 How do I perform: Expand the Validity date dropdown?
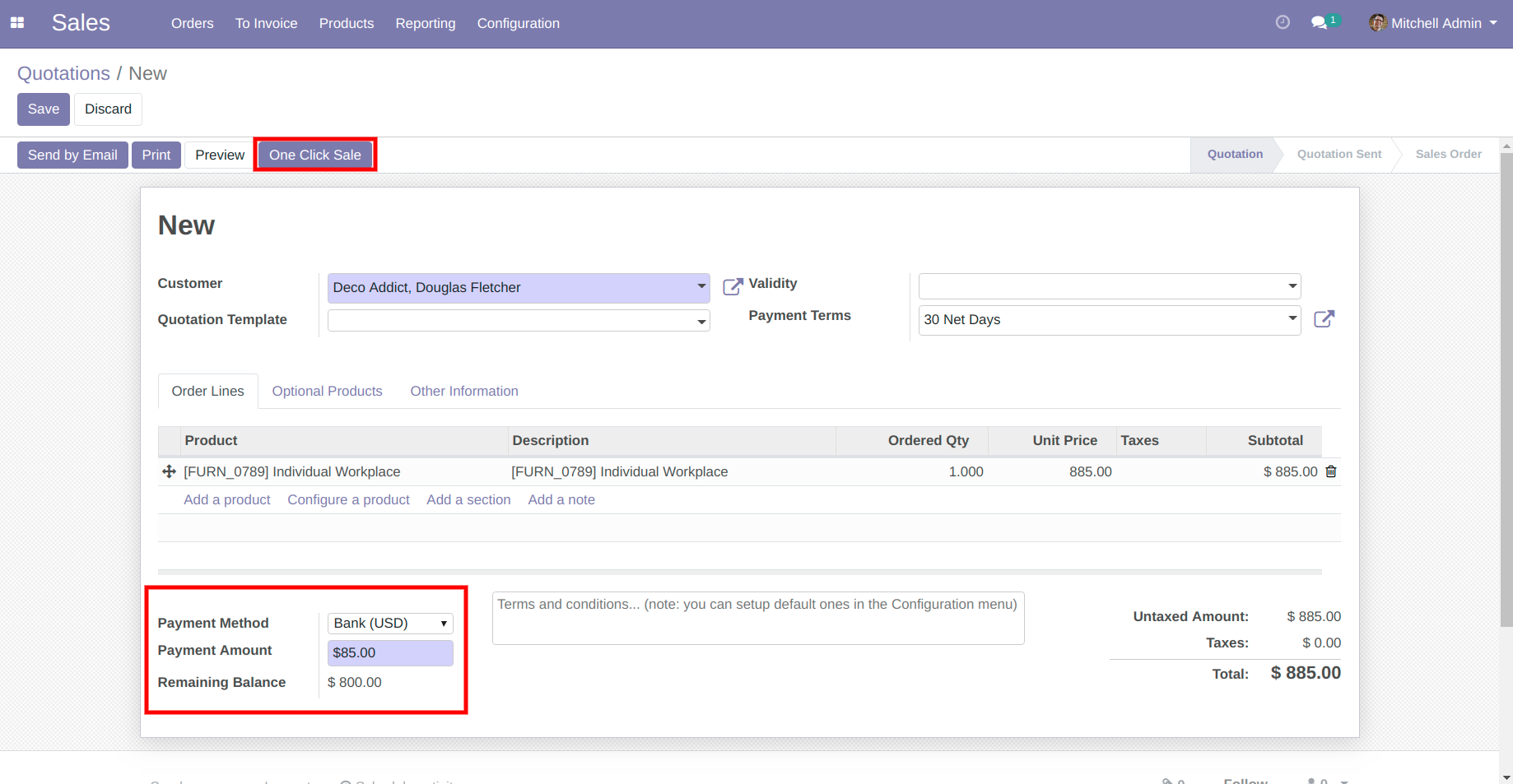point(1292,286)
